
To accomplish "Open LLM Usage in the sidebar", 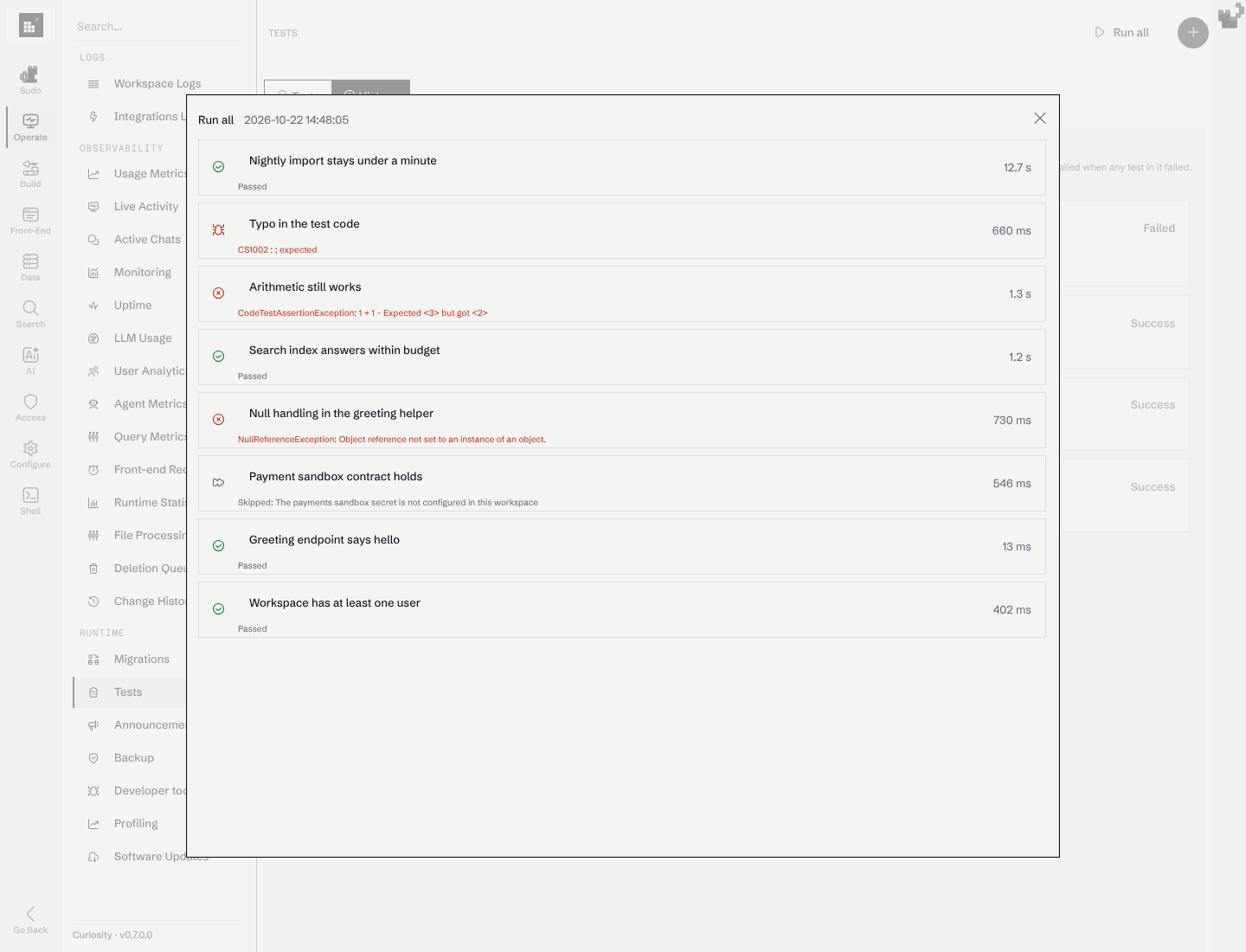I will [143, 338].
